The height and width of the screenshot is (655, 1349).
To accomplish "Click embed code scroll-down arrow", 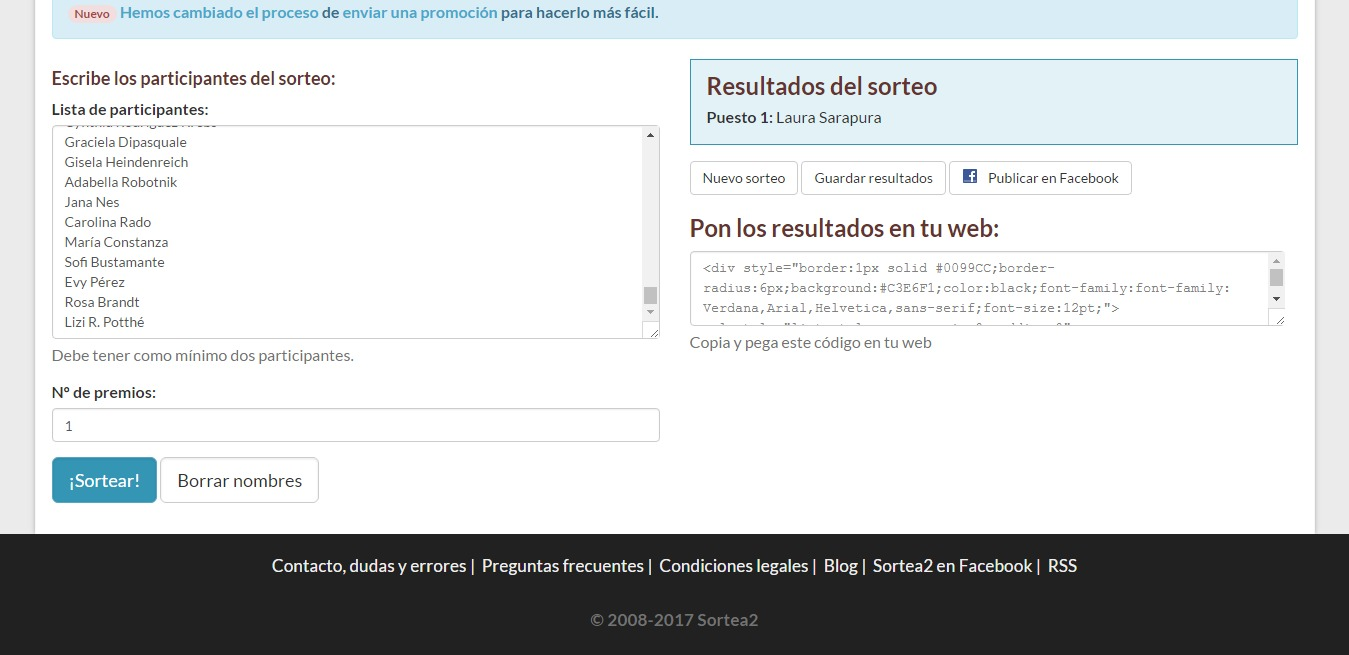I will tap(1276, 299).
